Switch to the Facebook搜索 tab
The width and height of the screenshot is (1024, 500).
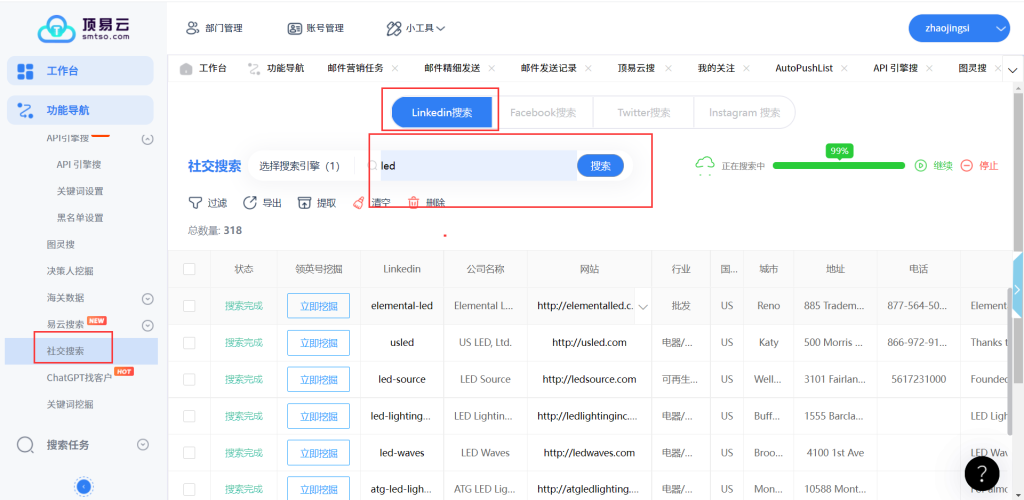pos(543,113)
